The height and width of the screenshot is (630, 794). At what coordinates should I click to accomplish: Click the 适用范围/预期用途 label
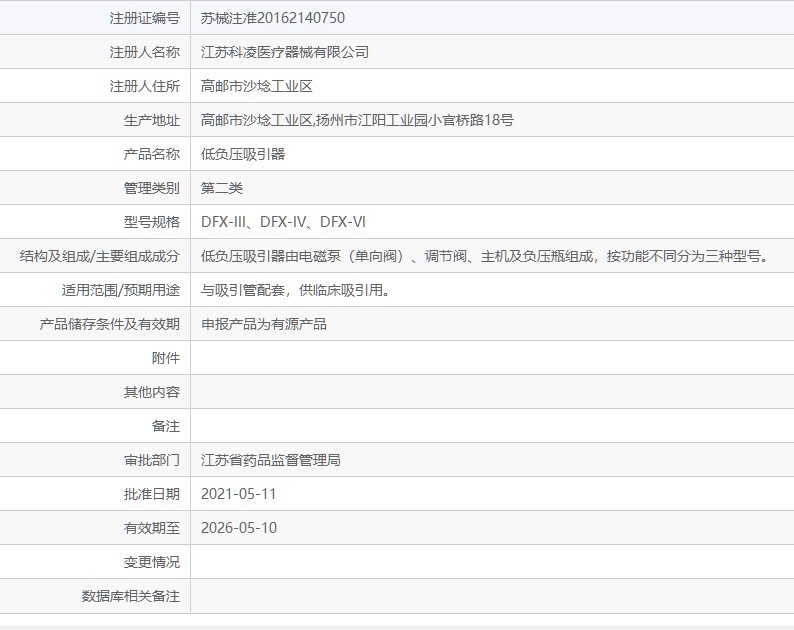(x=121, y=290)
